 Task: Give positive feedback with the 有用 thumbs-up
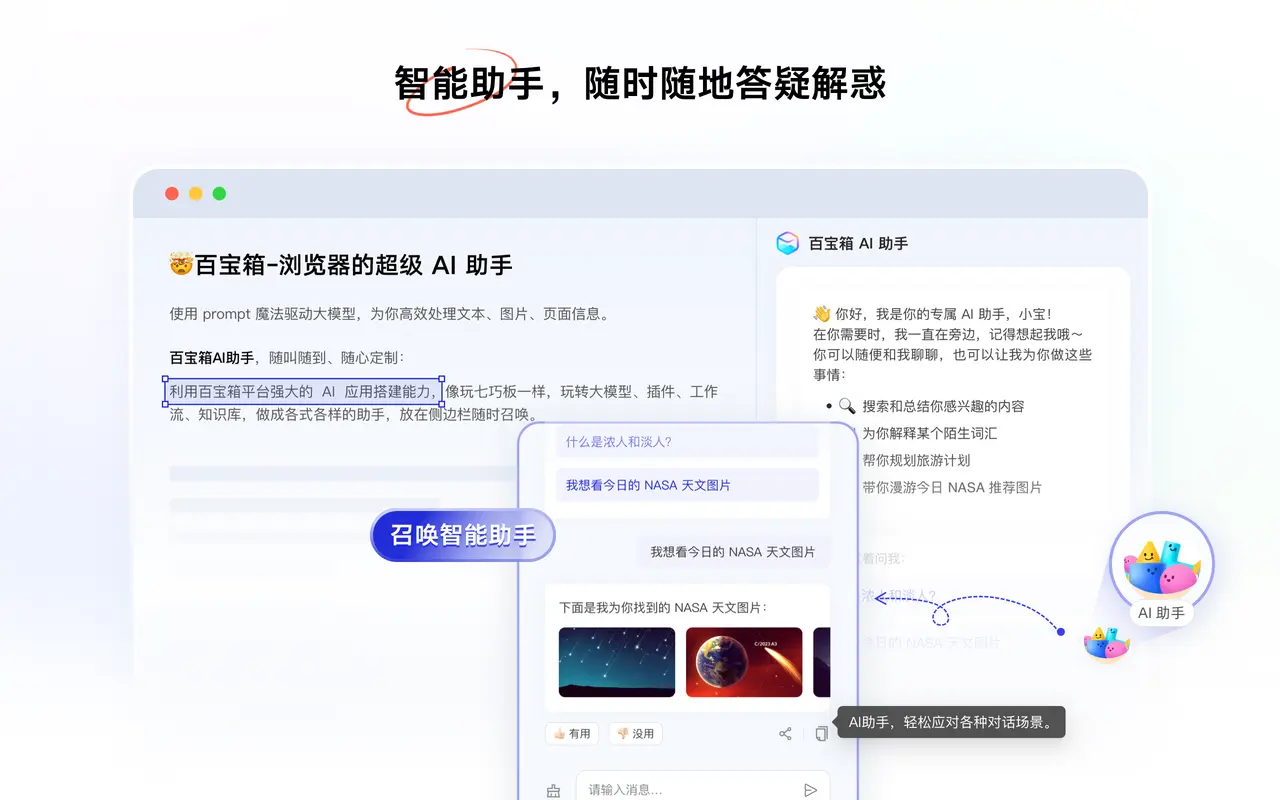(x=572, y=733)
